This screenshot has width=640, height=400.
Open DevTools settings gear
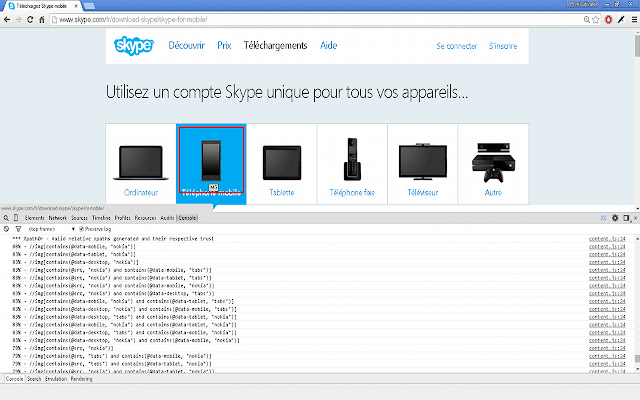pos(615,218)
